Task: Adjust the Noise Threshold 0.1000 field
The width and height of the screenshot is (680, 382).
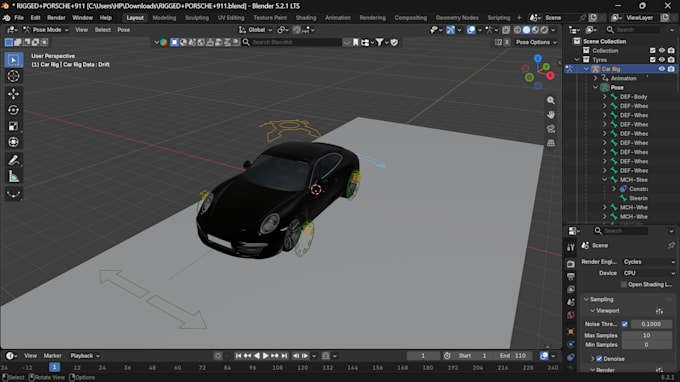Action: click(651, 324)
